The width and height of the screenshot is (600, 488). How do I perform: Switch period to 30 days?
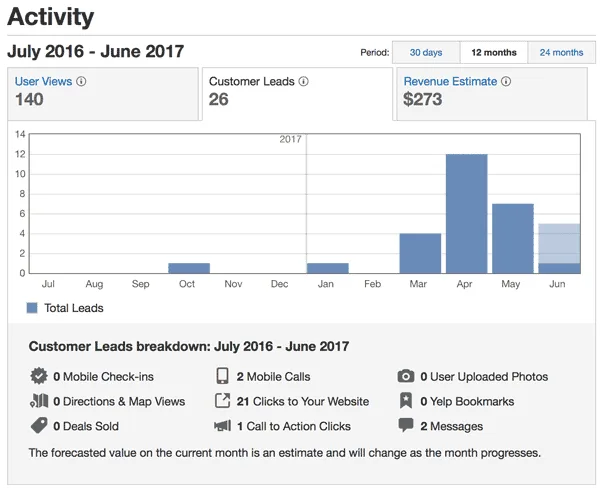[x=424, y=53]
